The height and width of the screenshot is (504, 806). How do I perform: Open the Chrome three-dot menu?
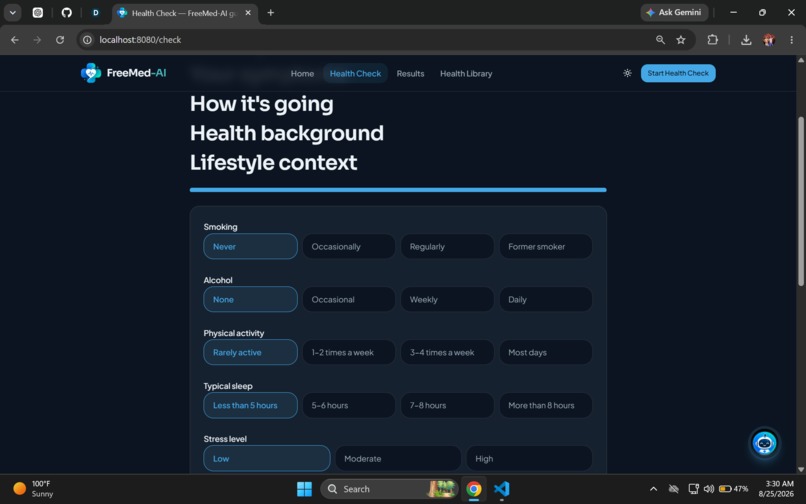791,40
